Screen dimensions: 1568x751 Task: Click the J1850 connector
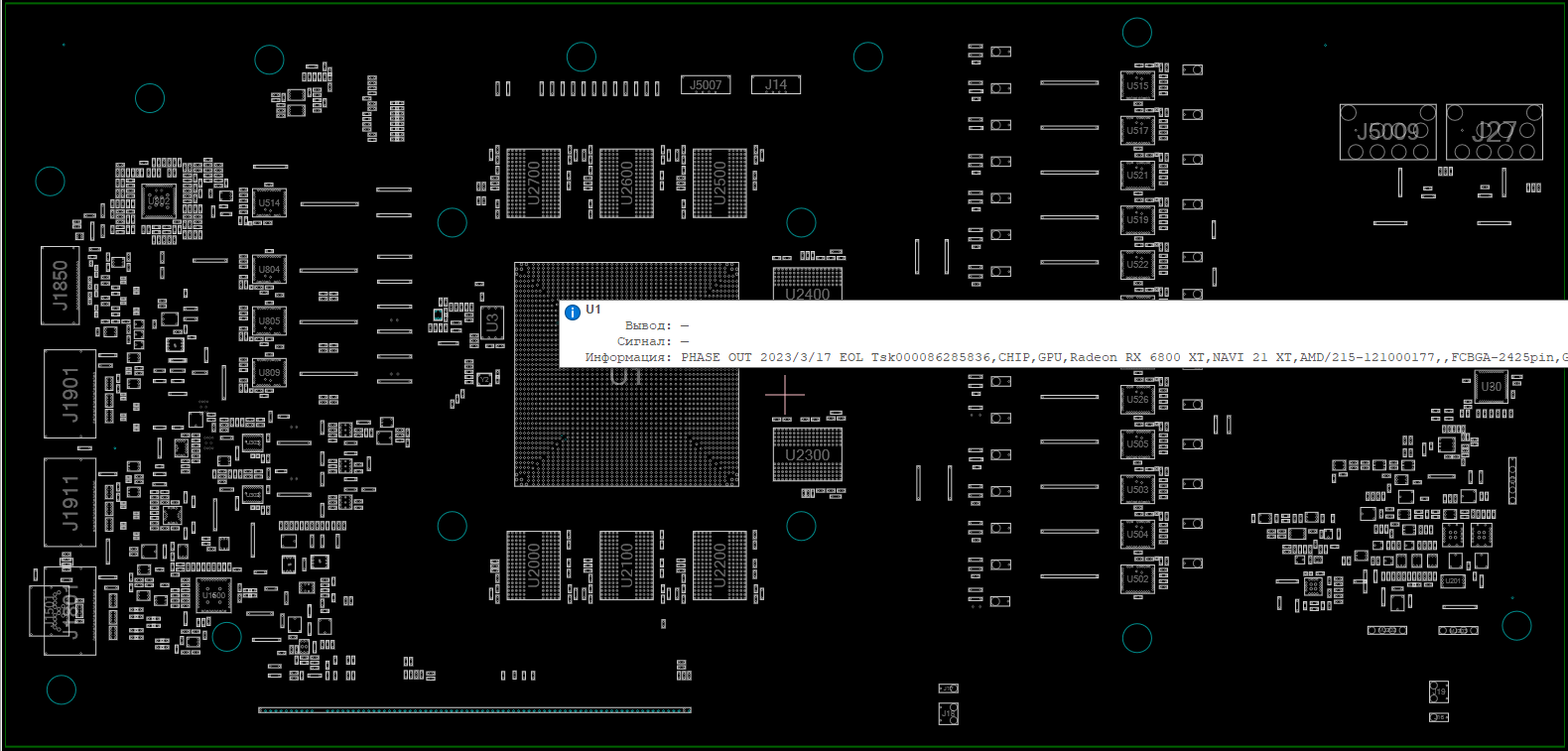coord(61,286)
